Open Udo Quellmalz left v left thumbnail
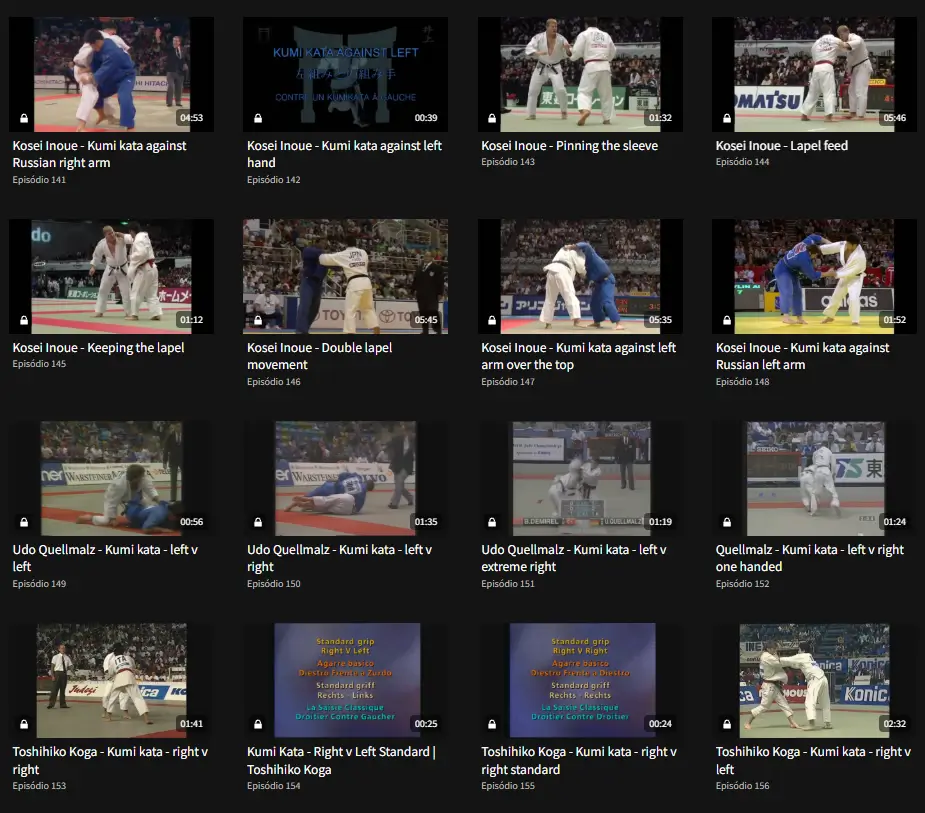Image resolution: width=925 pixels, height=813 pixels. point(111,478)
